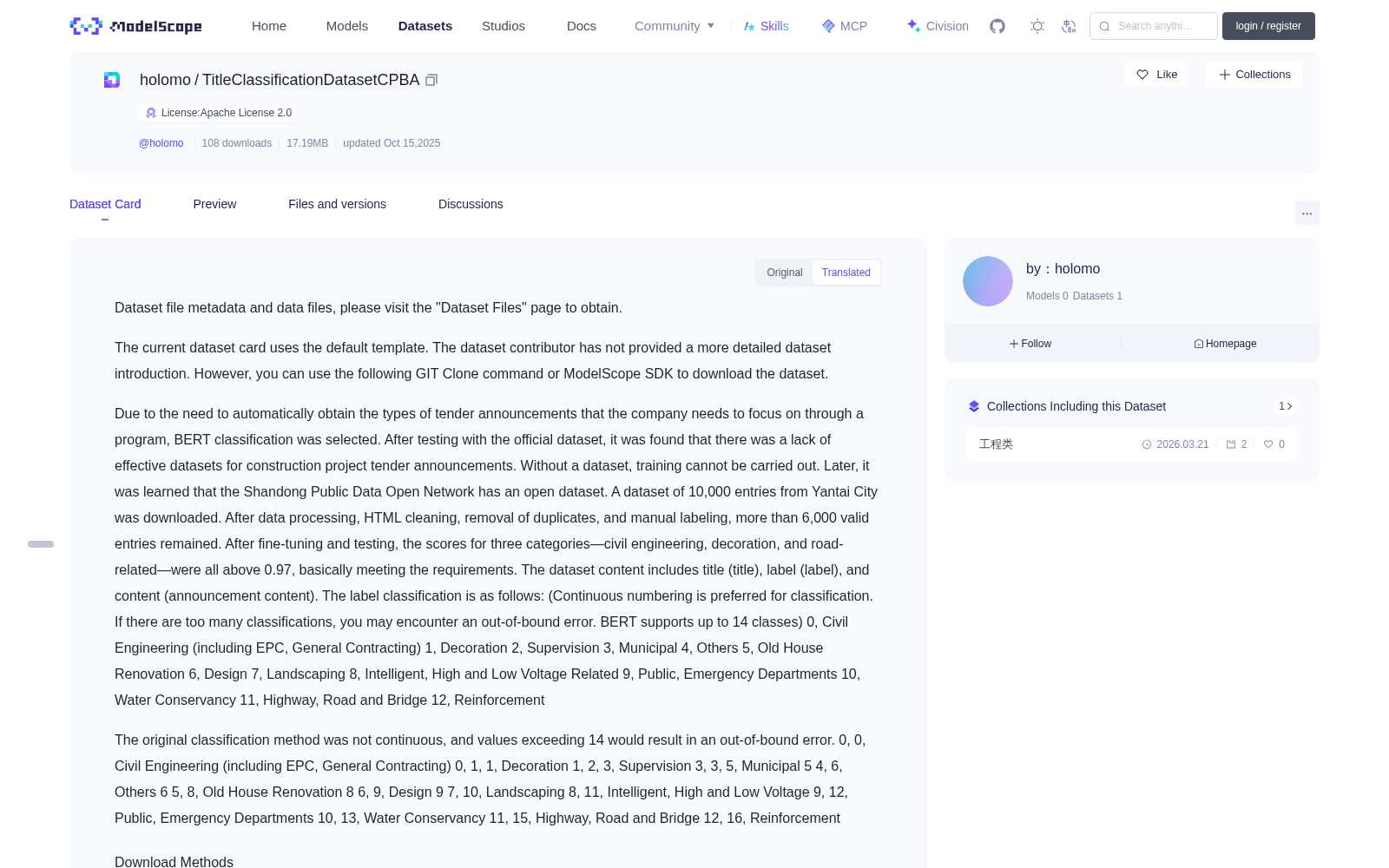Open Skills from the top navigation
The image size is (1389, 868).
click(766, 26)
